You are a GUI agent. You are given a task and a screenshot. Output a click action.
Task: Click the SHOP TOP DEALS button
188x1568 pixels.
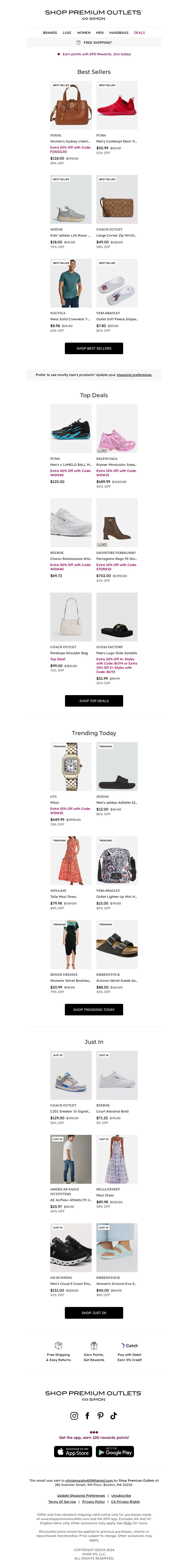point(94,701)
